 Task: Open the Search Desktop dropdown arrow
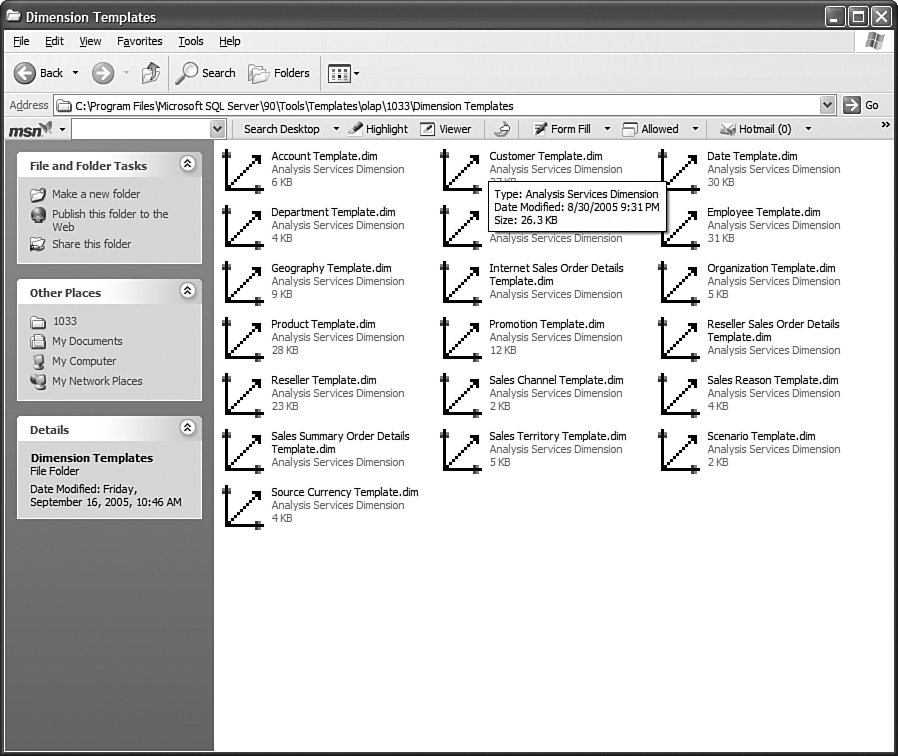[x=336, y=129]
